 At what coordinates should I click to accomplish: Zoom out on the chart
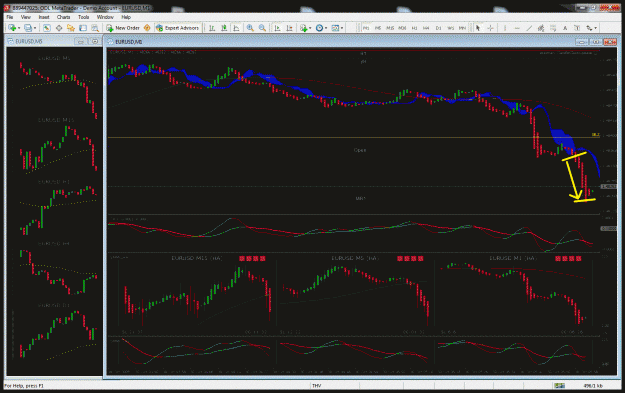coord(262,28)
